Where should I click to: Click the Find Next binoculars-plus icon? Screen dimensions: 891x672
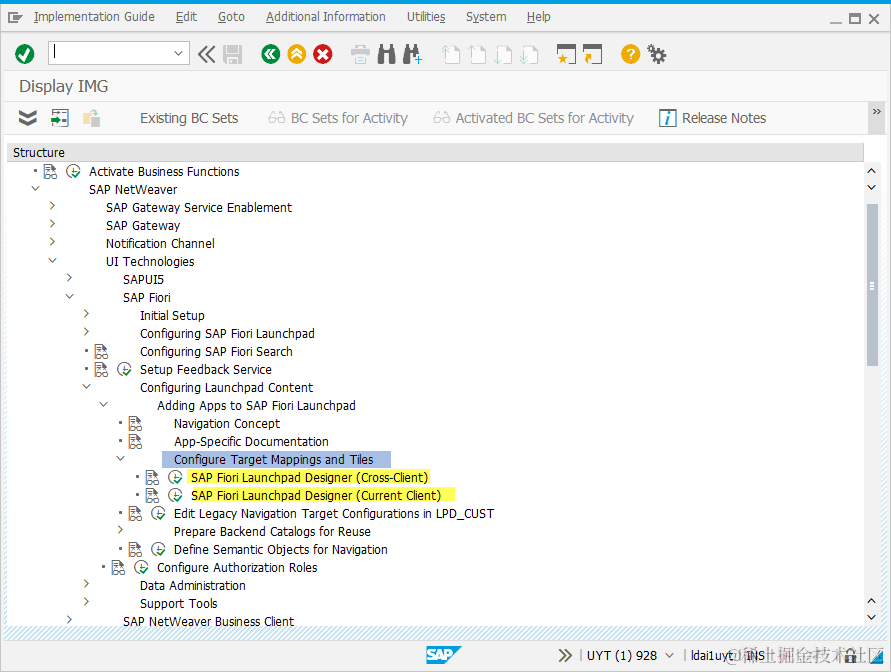[413, 54]
